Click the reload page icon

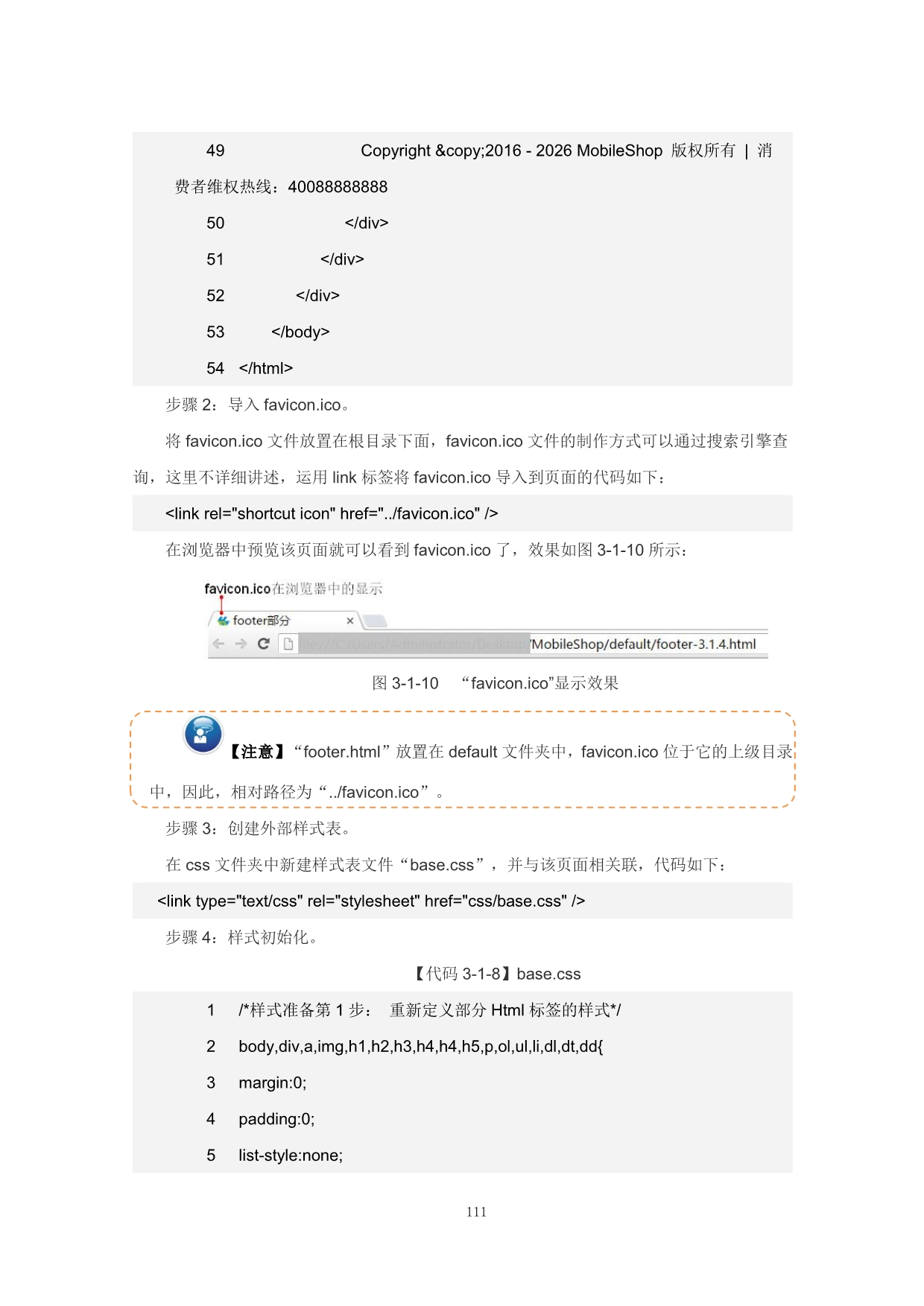coord(263,644)
